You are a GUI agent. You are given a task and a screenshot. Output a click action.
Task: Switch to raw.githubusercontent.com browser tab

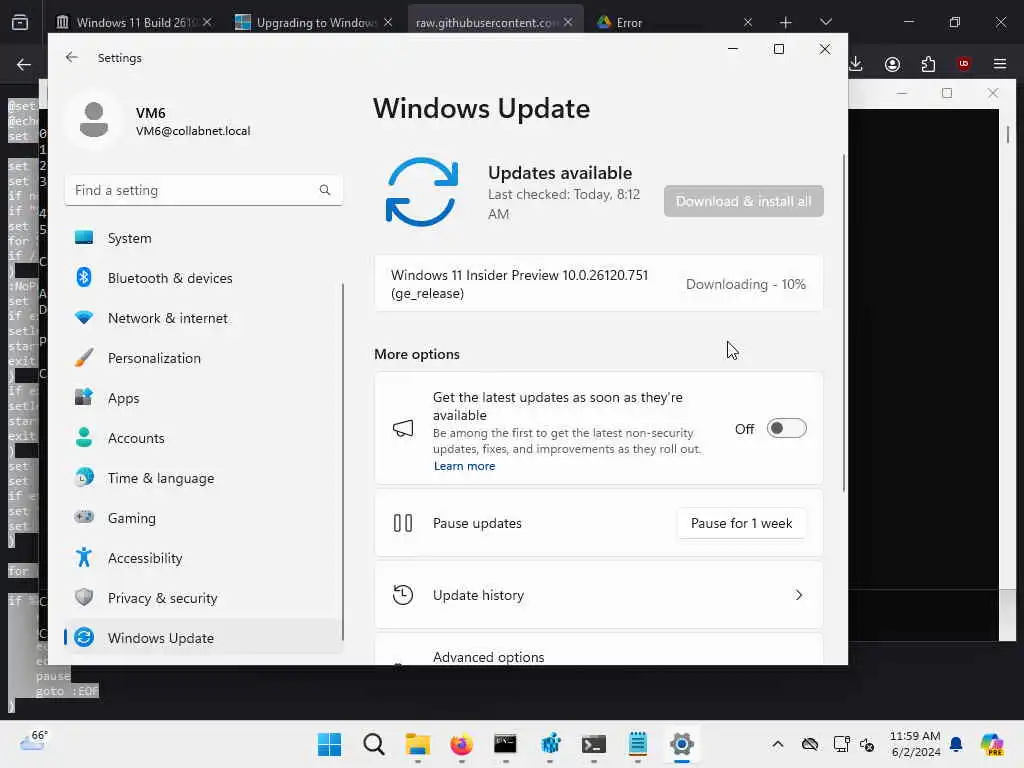pos(494,22)
